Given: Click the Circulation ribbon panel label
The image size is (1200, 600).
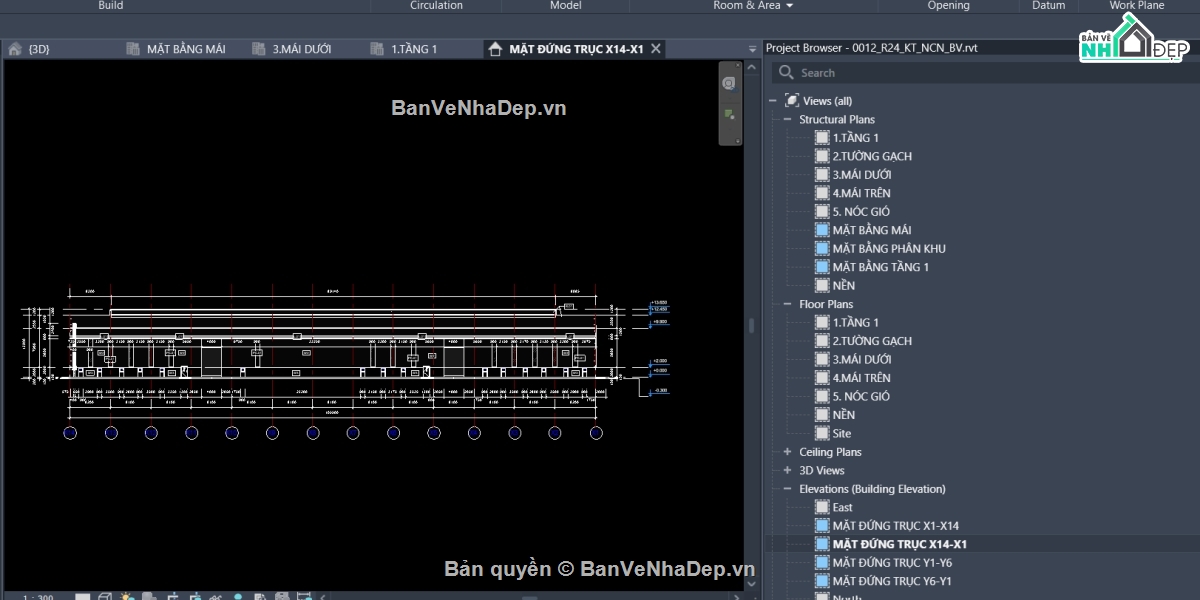Looking at the screenshot, I should pyautogui.click(x=436, y=6).
